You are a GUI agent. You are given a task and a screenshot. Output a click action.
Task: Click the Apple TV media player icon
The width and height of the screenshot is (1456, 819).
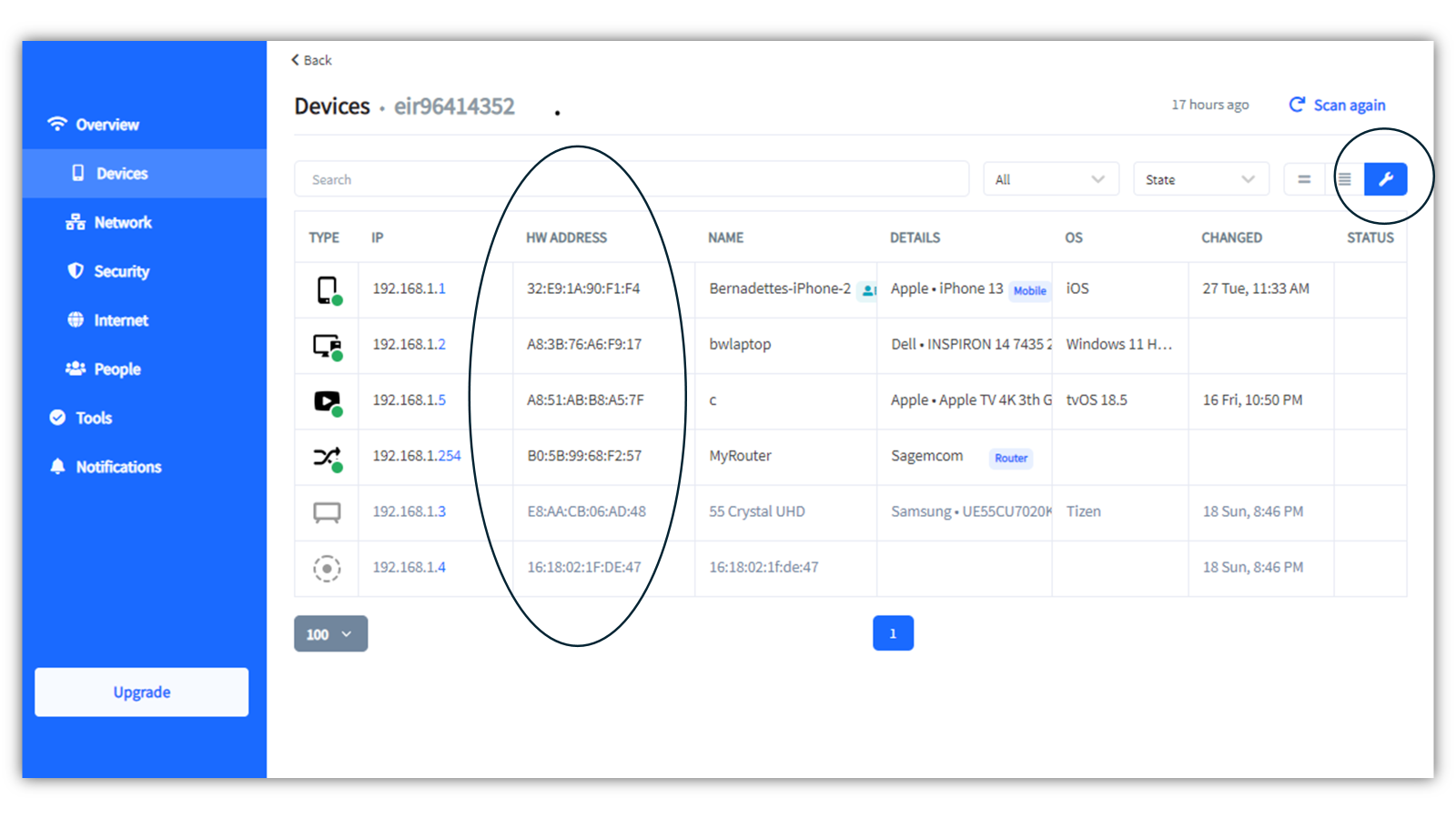(327, 401)
